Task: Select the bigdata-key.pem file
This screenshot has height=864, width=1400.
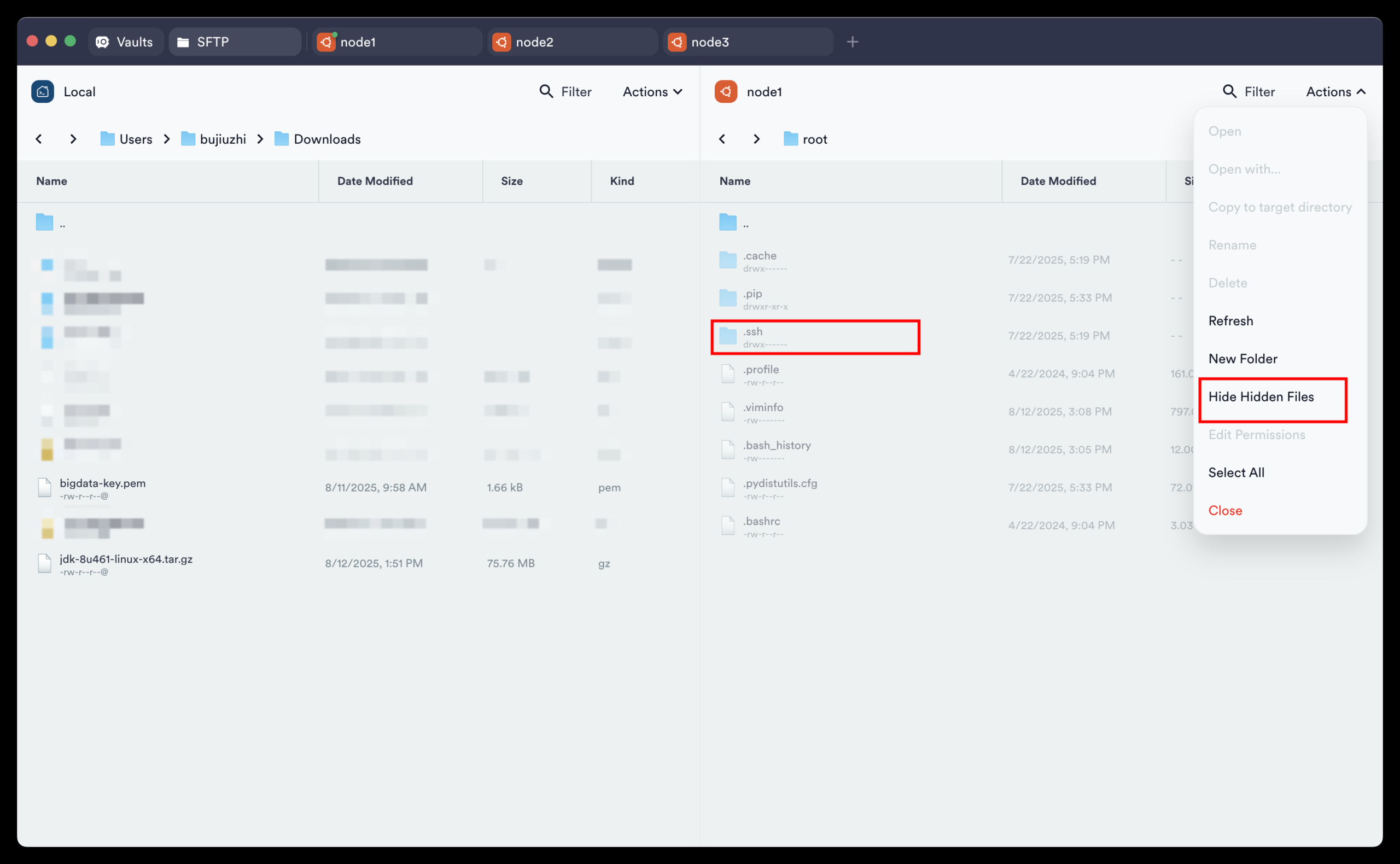Action: tap(103, 483)
